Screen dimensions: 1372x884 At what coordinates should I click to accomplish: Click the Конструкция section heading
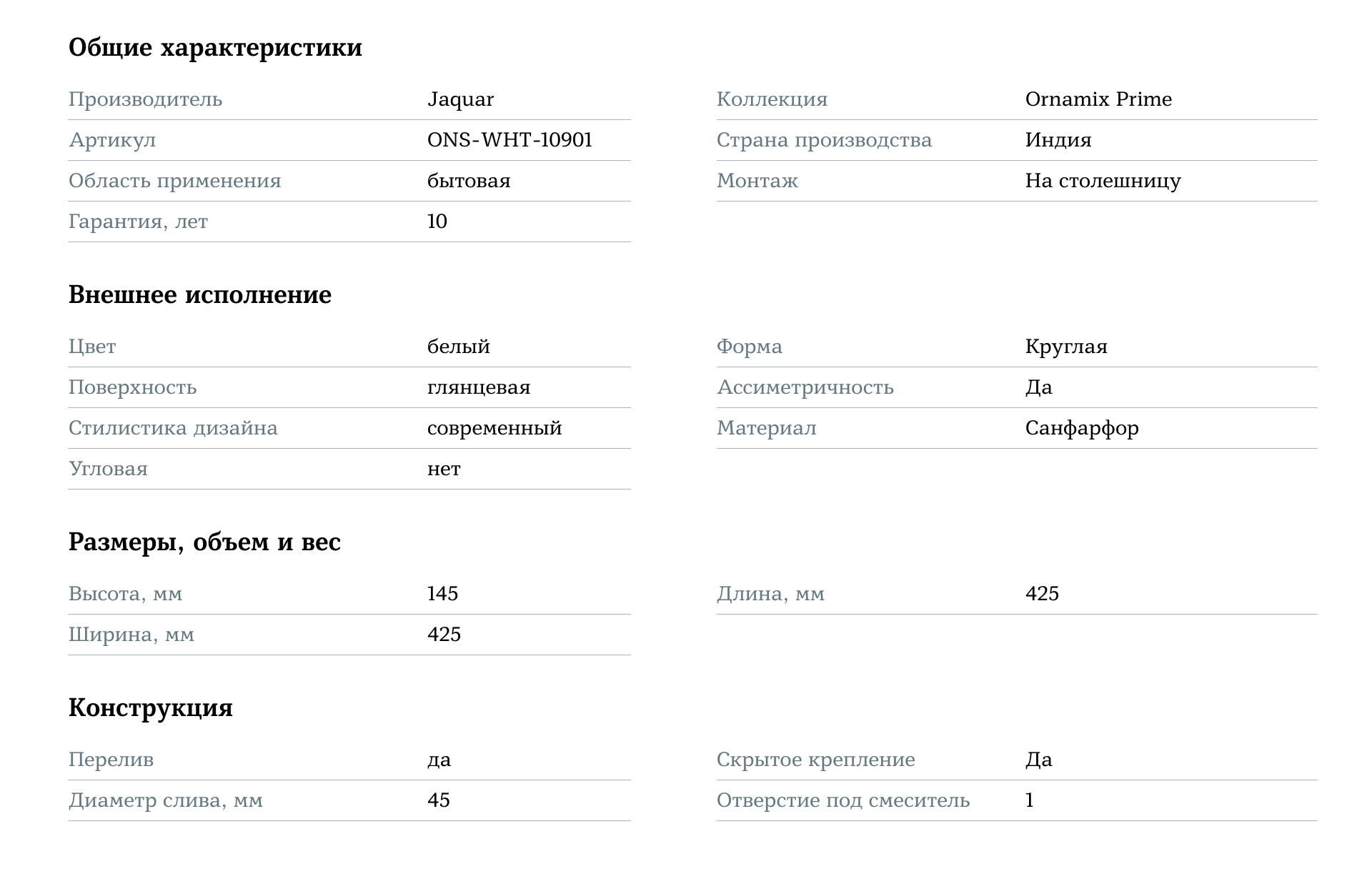(151, 708)
